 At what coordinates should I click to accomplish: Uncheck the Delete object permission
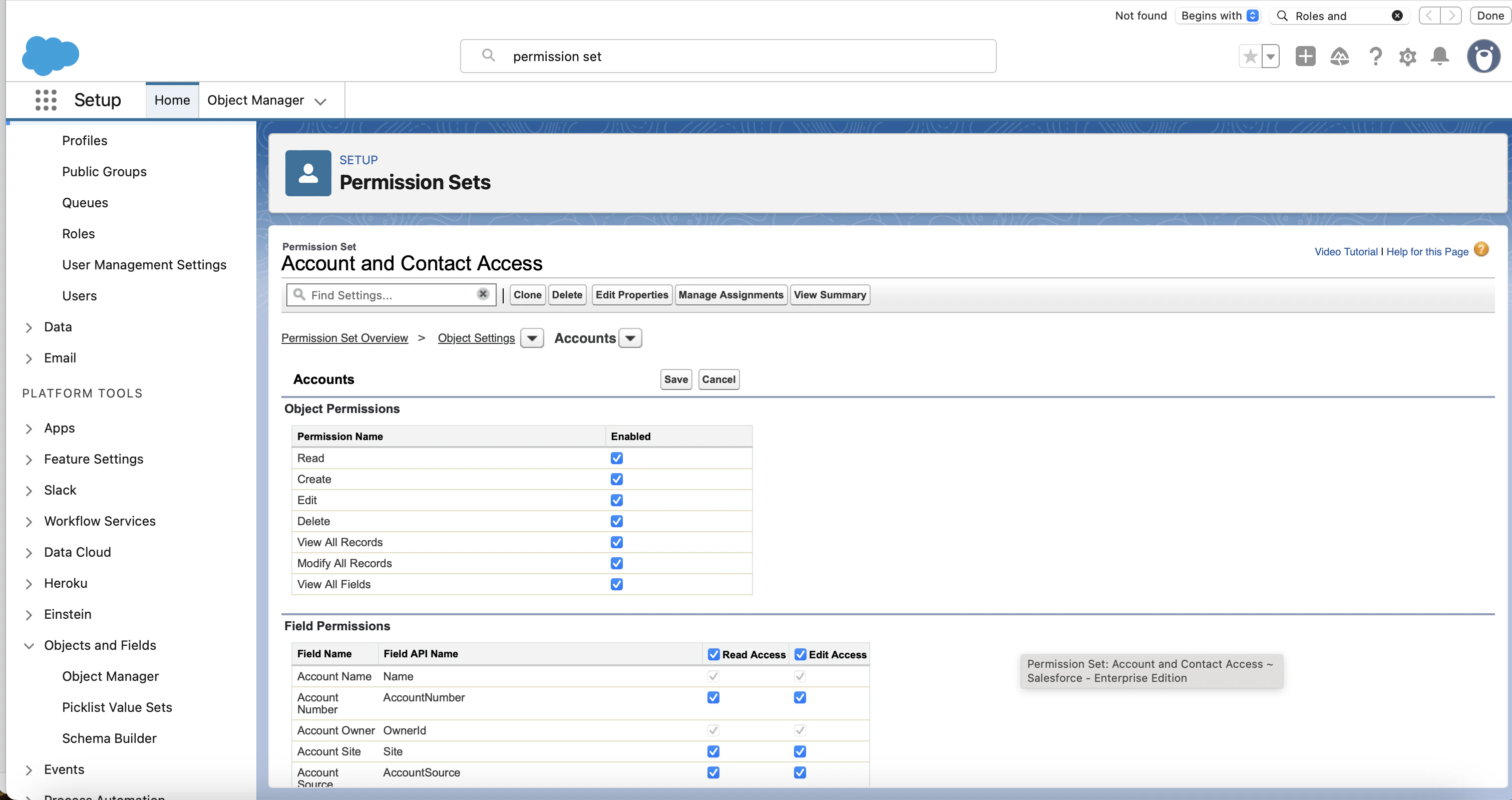[616, 521]
